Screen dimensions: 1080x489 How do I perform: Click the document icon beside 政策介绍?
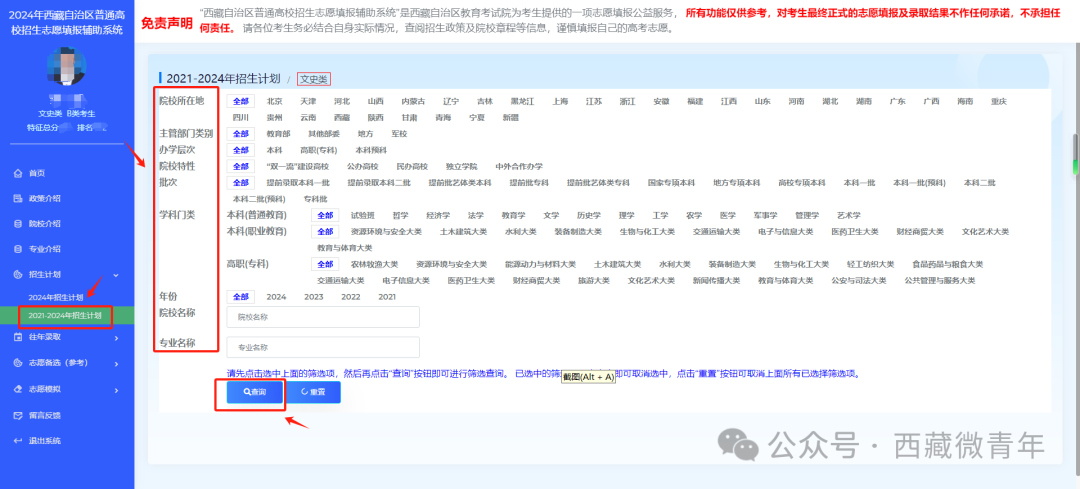18,198
